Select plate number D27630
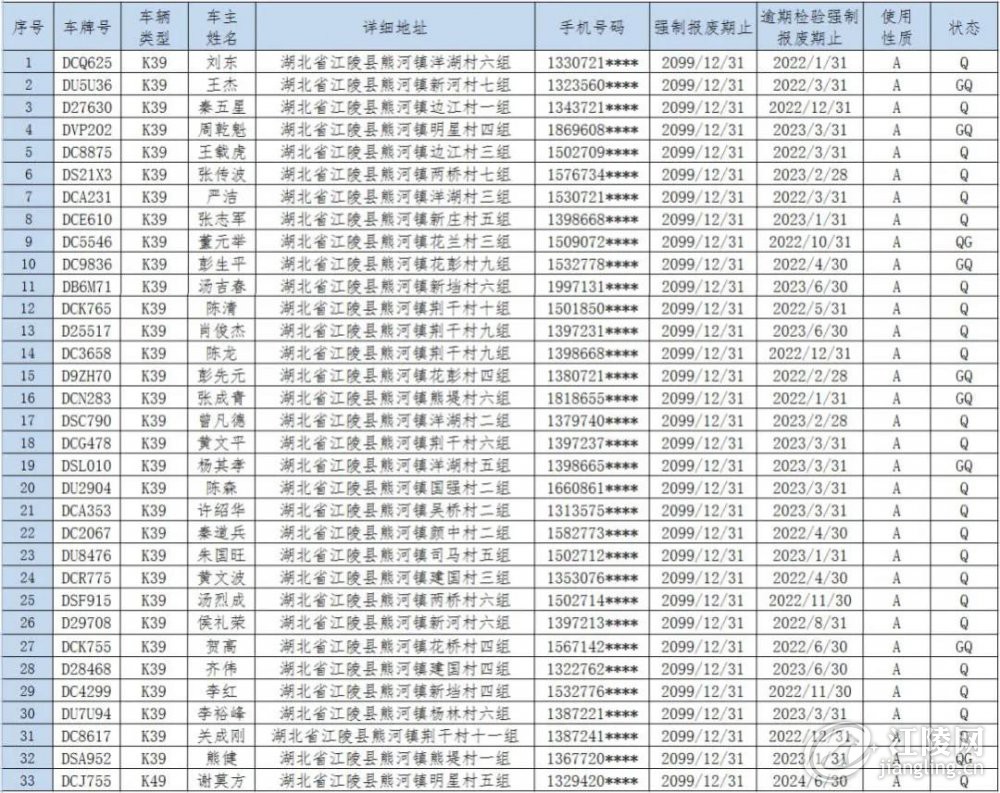Viewport: 1000px width, 793px height. pos(87,107)
